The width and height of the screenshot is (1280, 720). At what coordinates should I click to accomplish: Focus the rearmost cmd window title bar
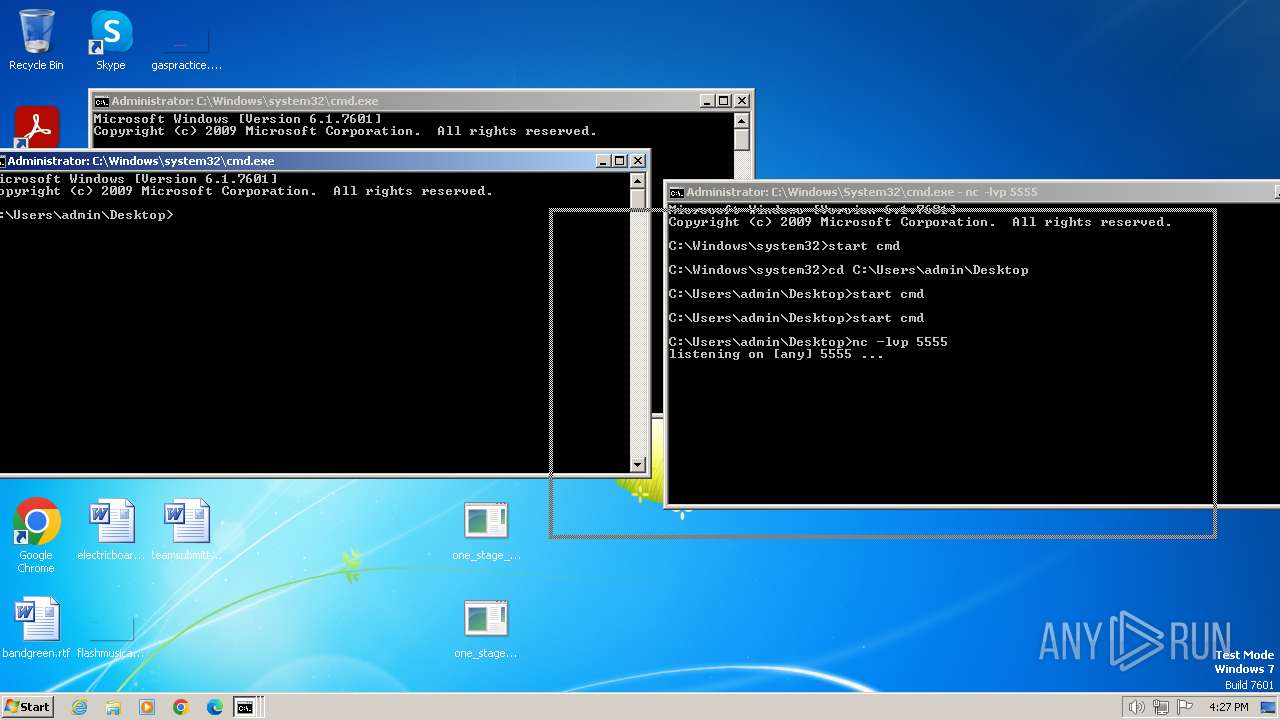pos(421,101)
